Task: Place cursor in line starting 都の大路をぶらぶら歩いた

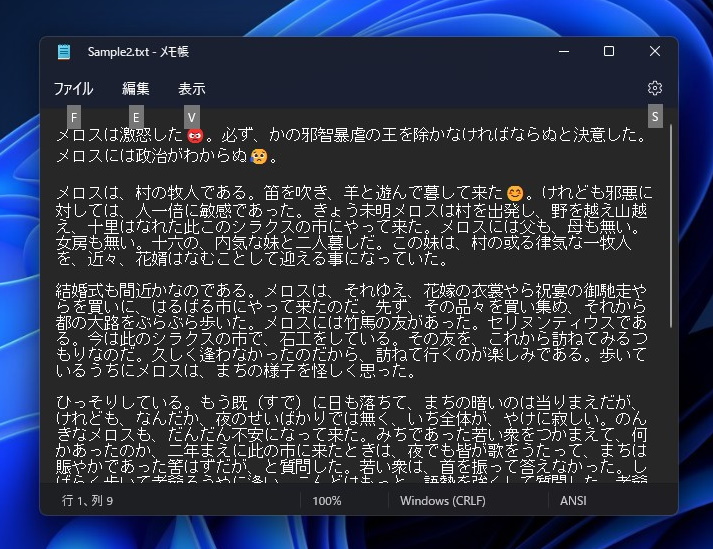Action: coord(351,322)
